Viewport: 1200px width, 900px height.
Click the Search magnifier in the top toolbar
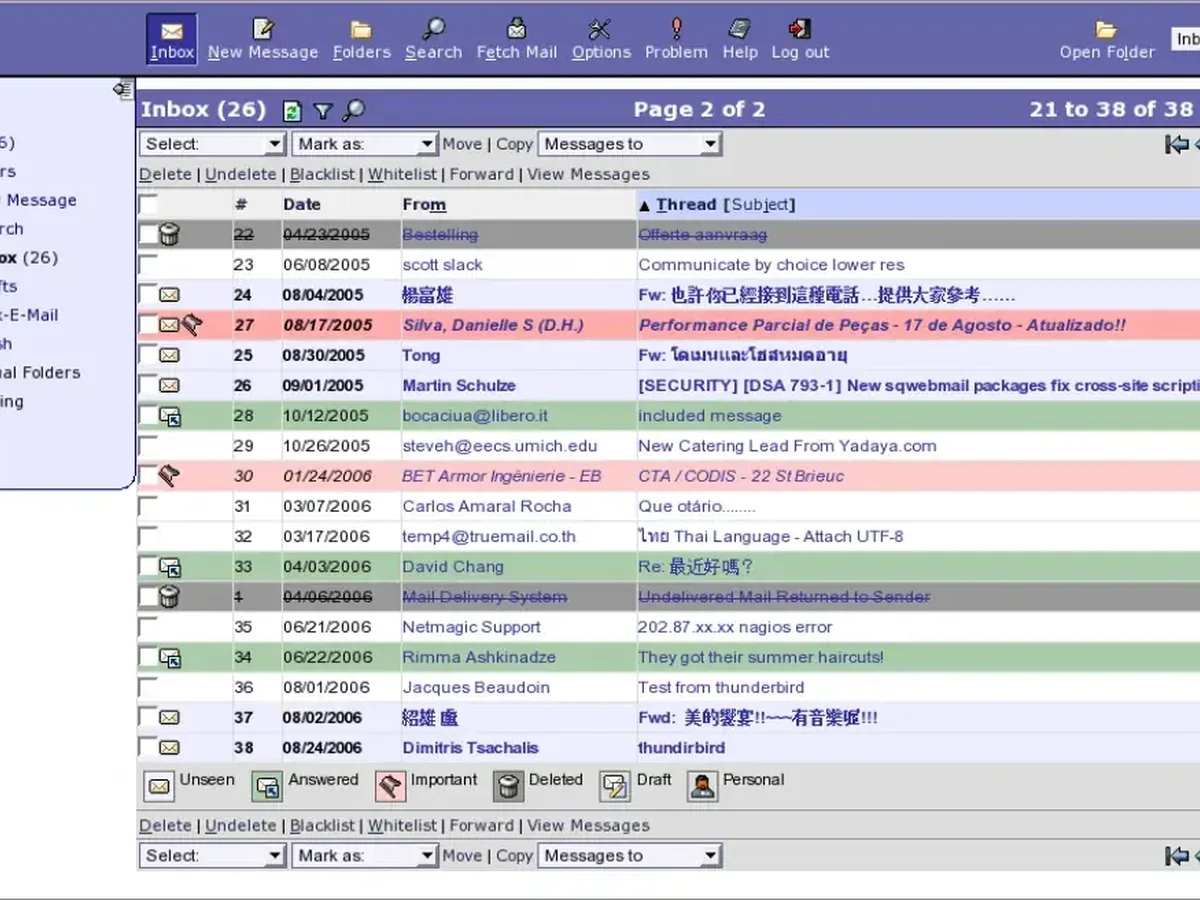coord(434,29)
